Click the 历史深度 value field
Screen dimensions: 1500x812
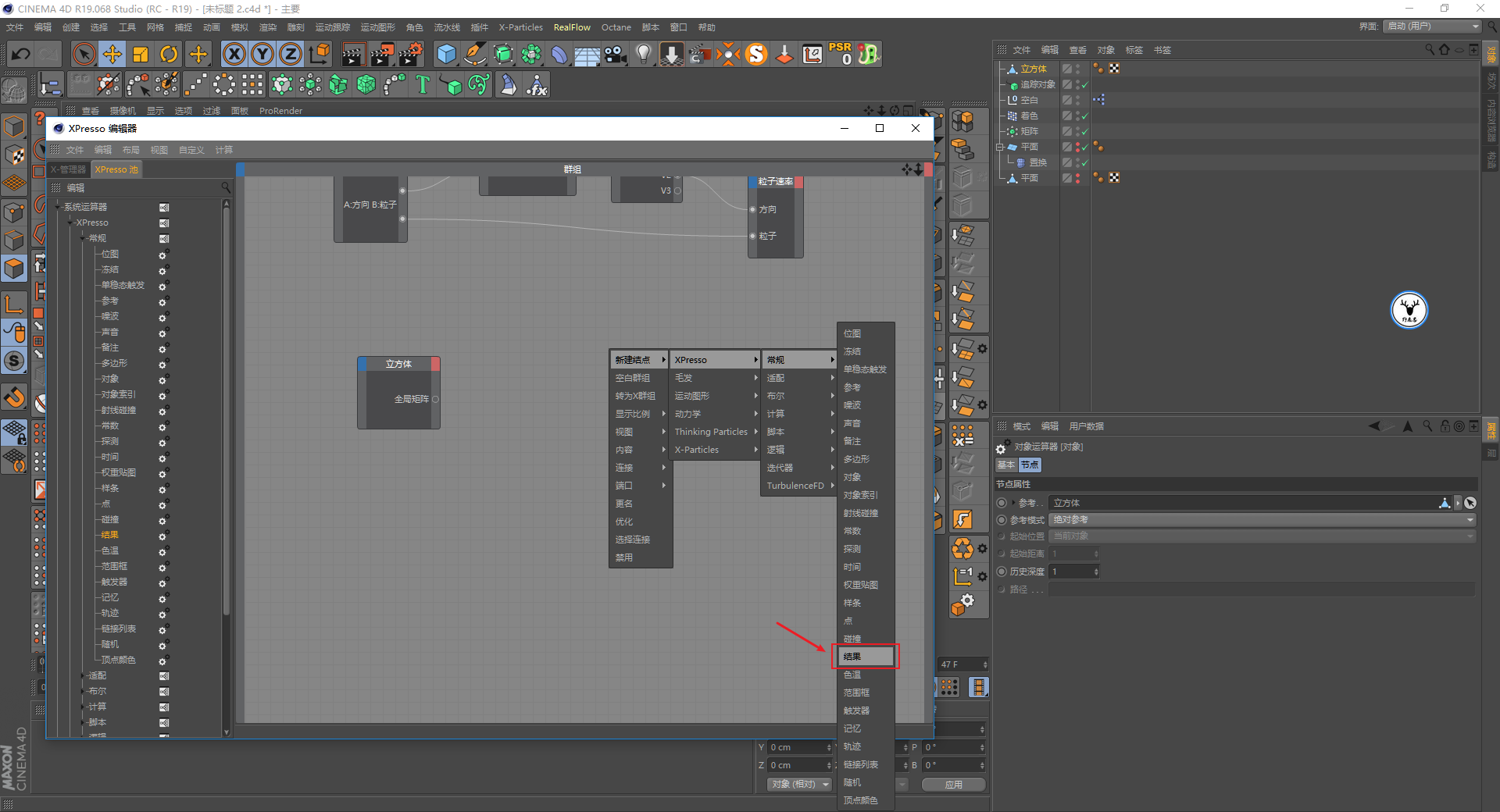pyautogui.click(x=1070, y=572)
